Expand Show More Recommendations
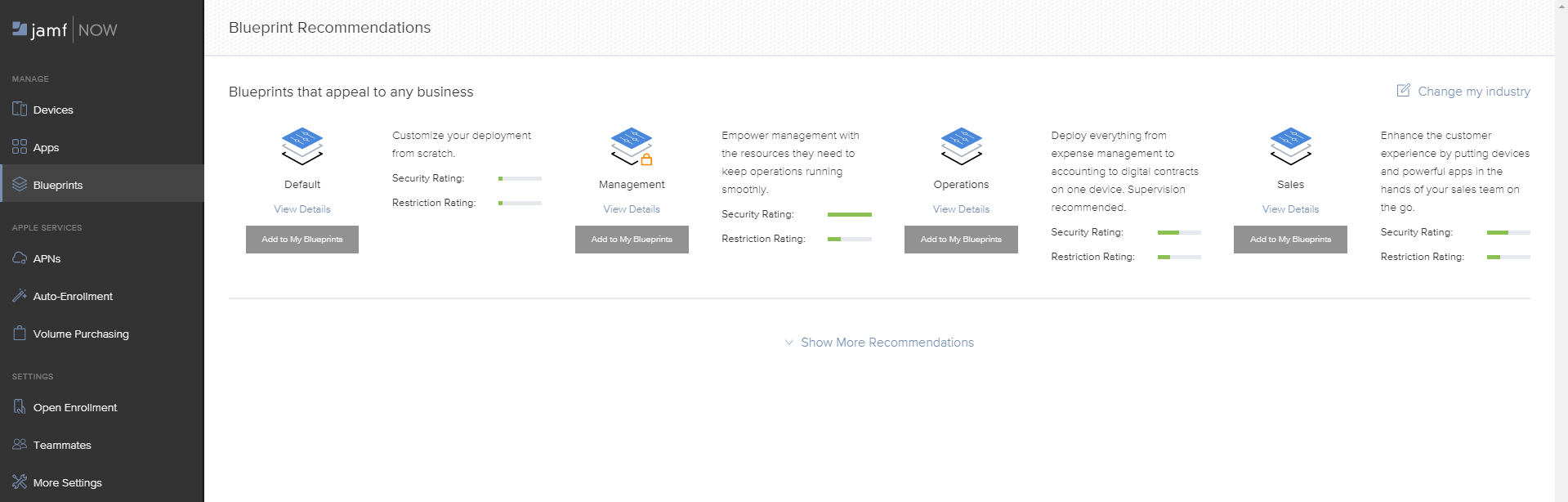 pos(887,343)
